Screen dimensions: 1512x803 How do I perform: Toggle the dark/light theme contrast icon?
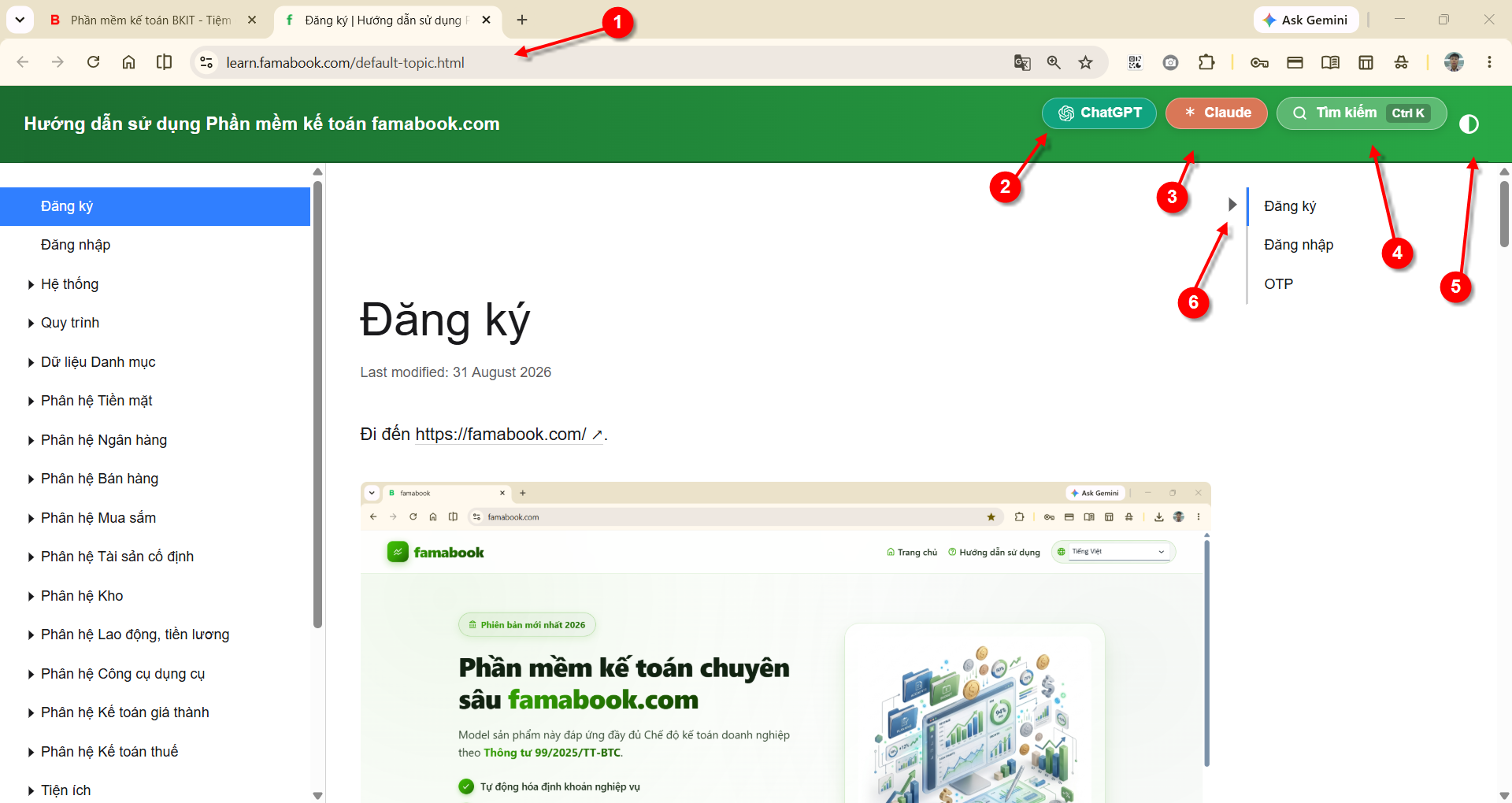pyautogui.click(x=1469, y=124)
